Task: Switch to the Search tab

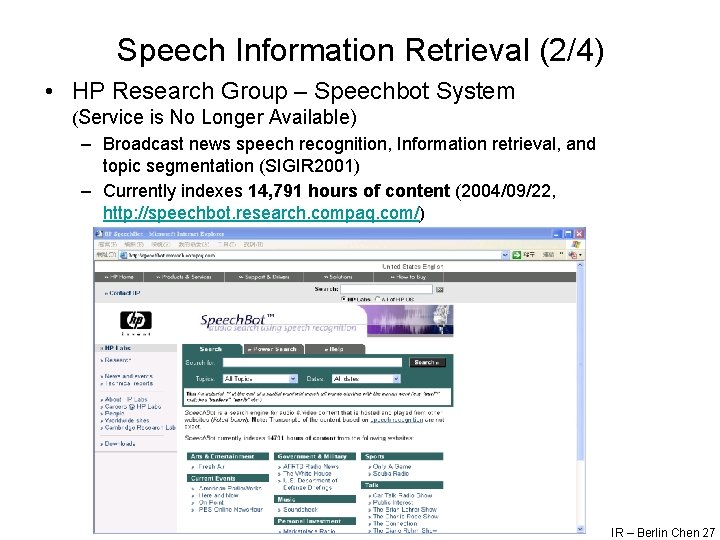Action: (x=211, y=349)
